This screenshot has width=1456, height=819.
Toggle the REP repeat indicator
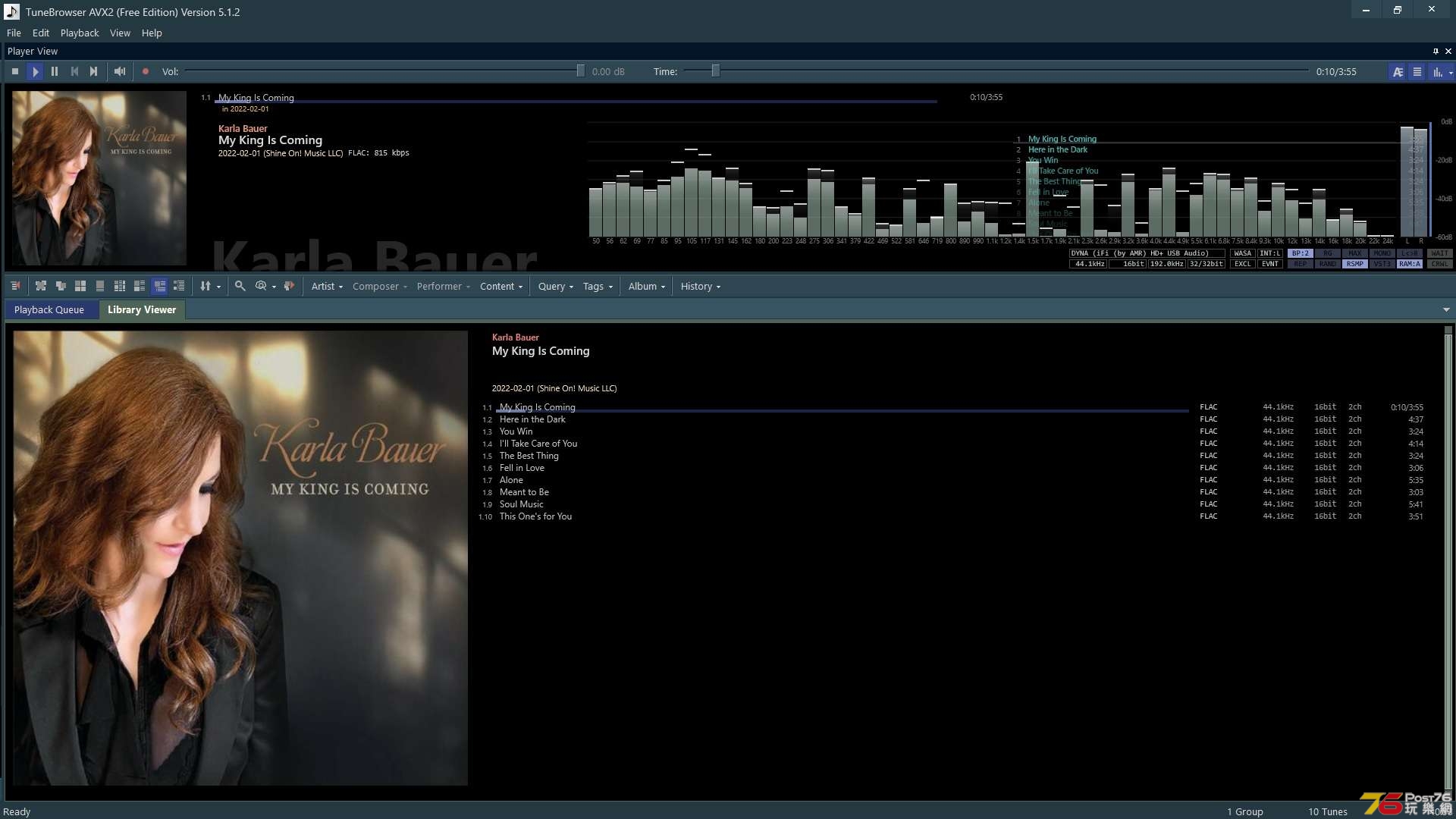pos(1301,264)
